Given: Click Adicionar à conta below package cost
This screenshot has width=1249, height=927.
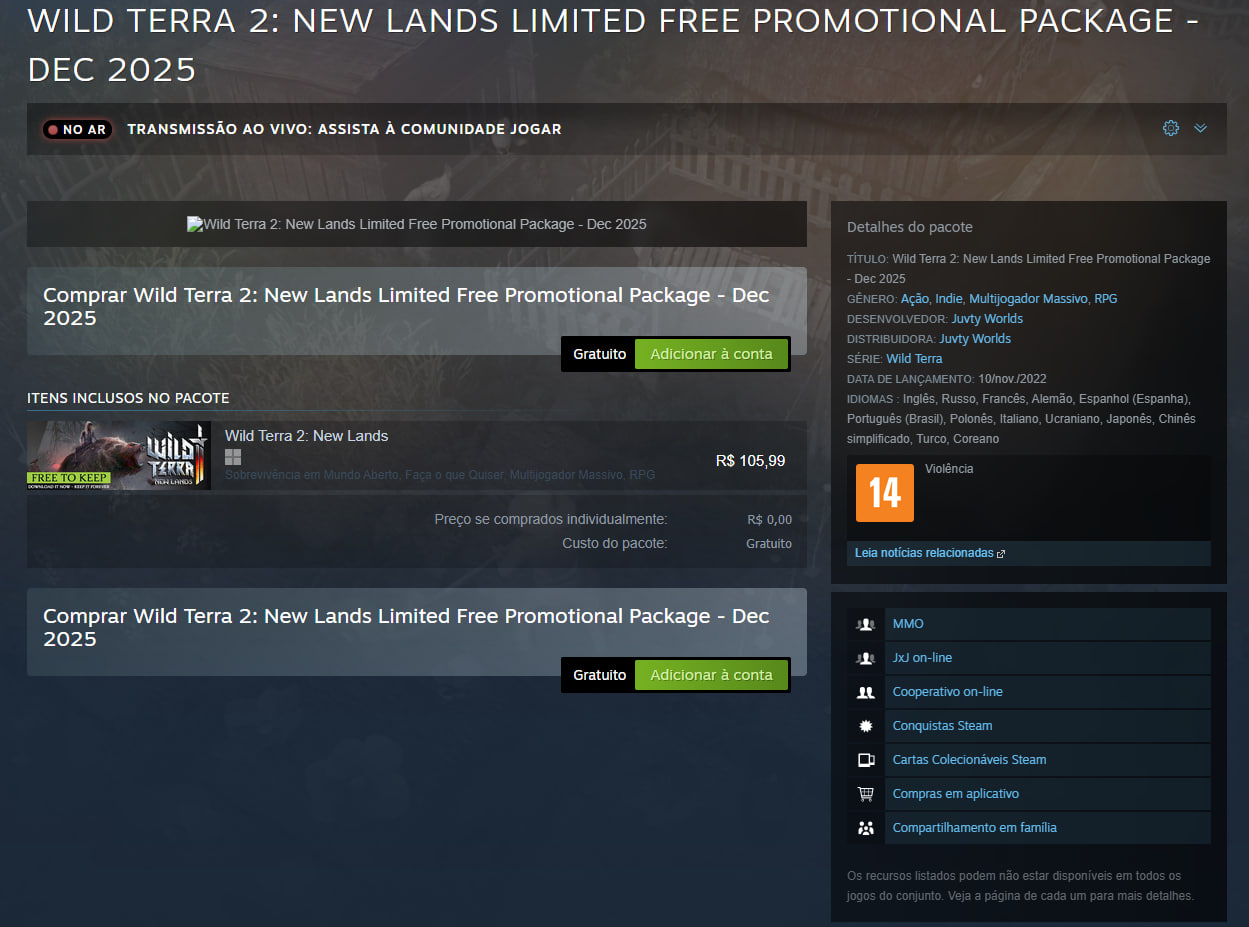Looking at the screenshot, I should coord(711,675).
